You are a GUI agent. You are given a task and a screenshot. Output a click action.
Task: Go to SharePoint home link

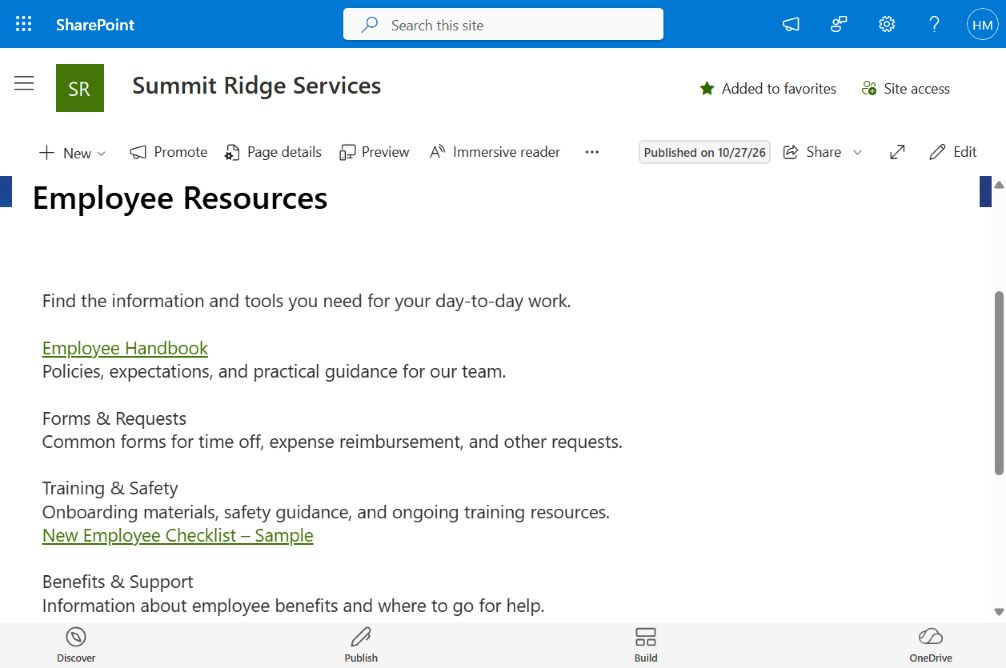(95, 25)
